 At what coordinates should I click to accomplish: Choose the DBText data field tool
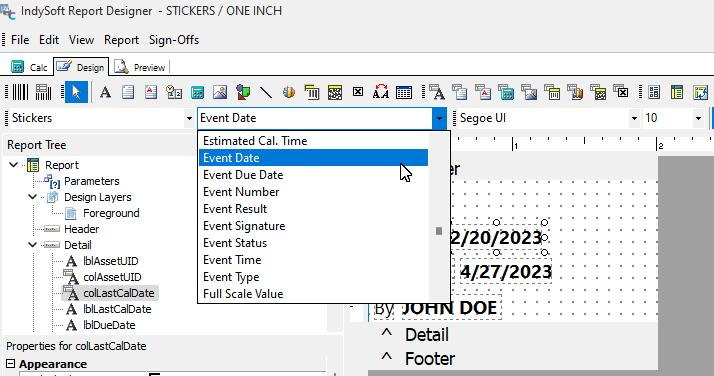[437, 92]
